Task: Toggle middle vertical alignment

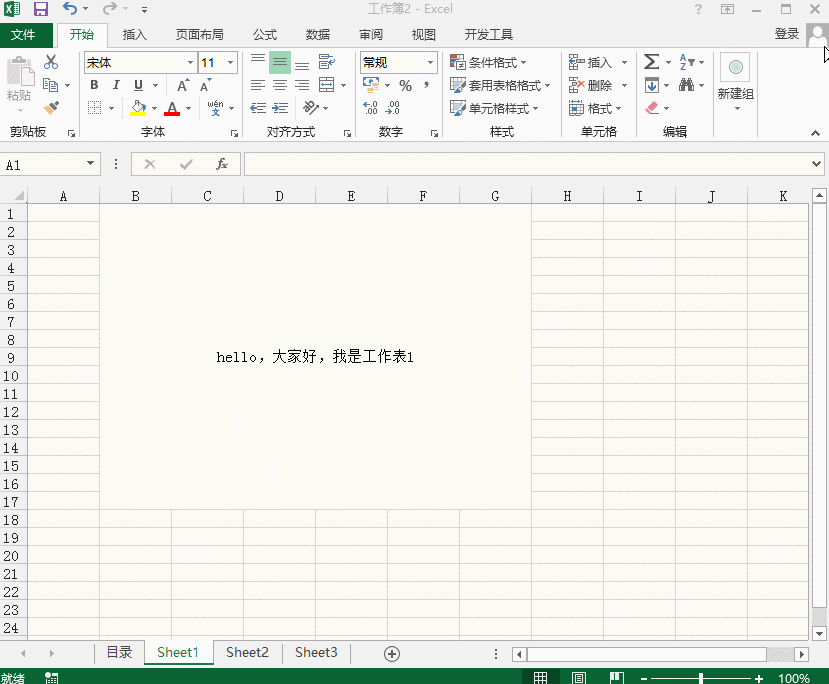Action: tap(280, 62)
